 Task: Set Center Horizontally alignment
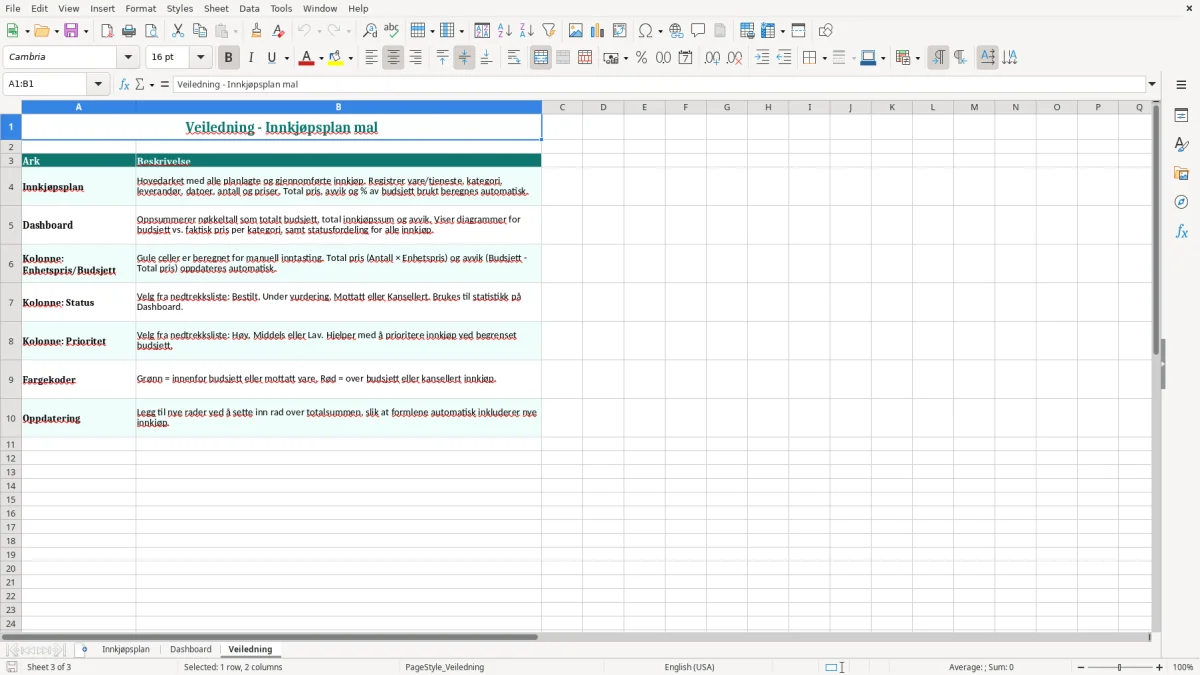(x=393, y=58)
